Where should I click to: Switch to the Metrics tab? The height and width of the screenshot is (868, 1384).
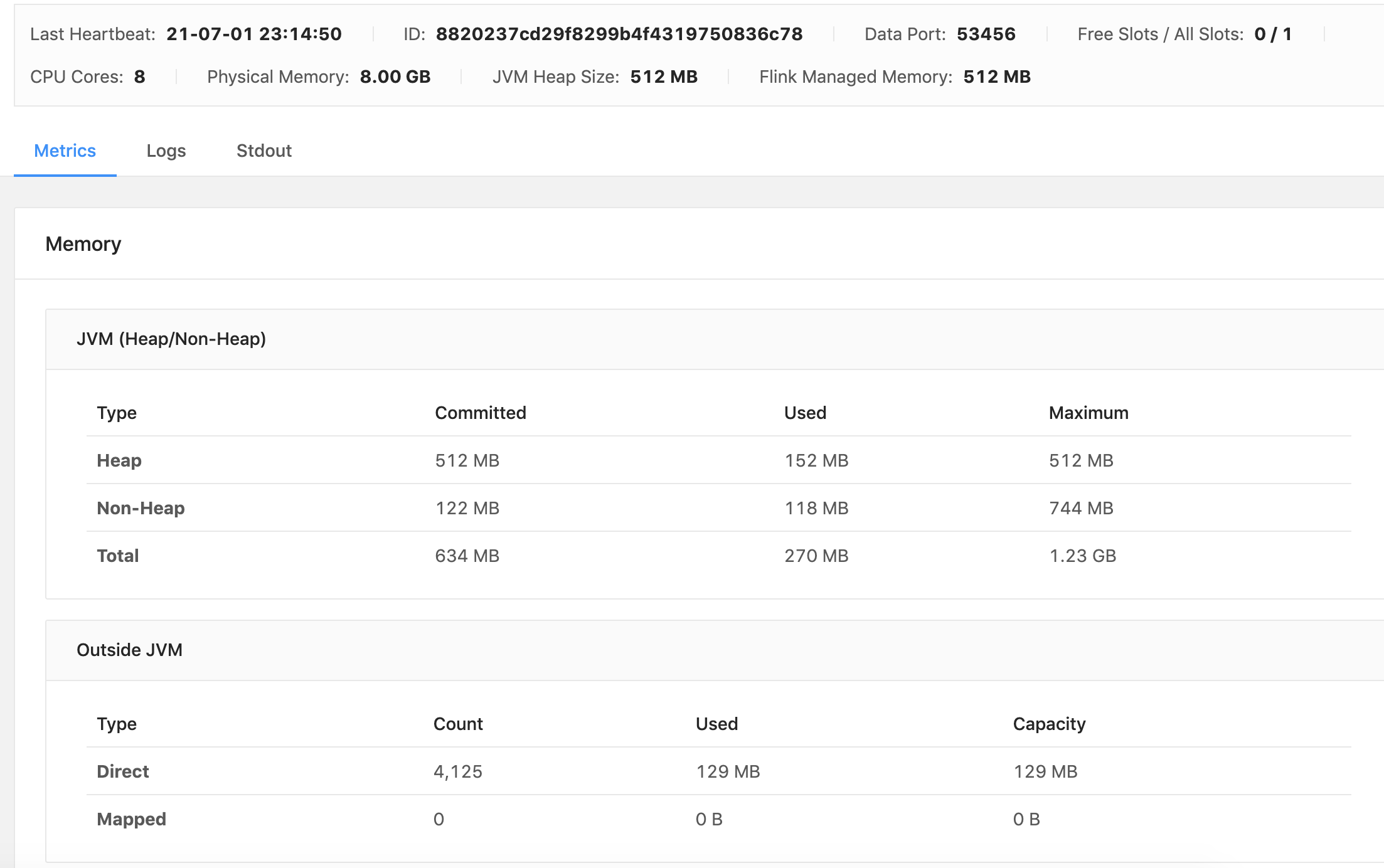pos(65,151)
